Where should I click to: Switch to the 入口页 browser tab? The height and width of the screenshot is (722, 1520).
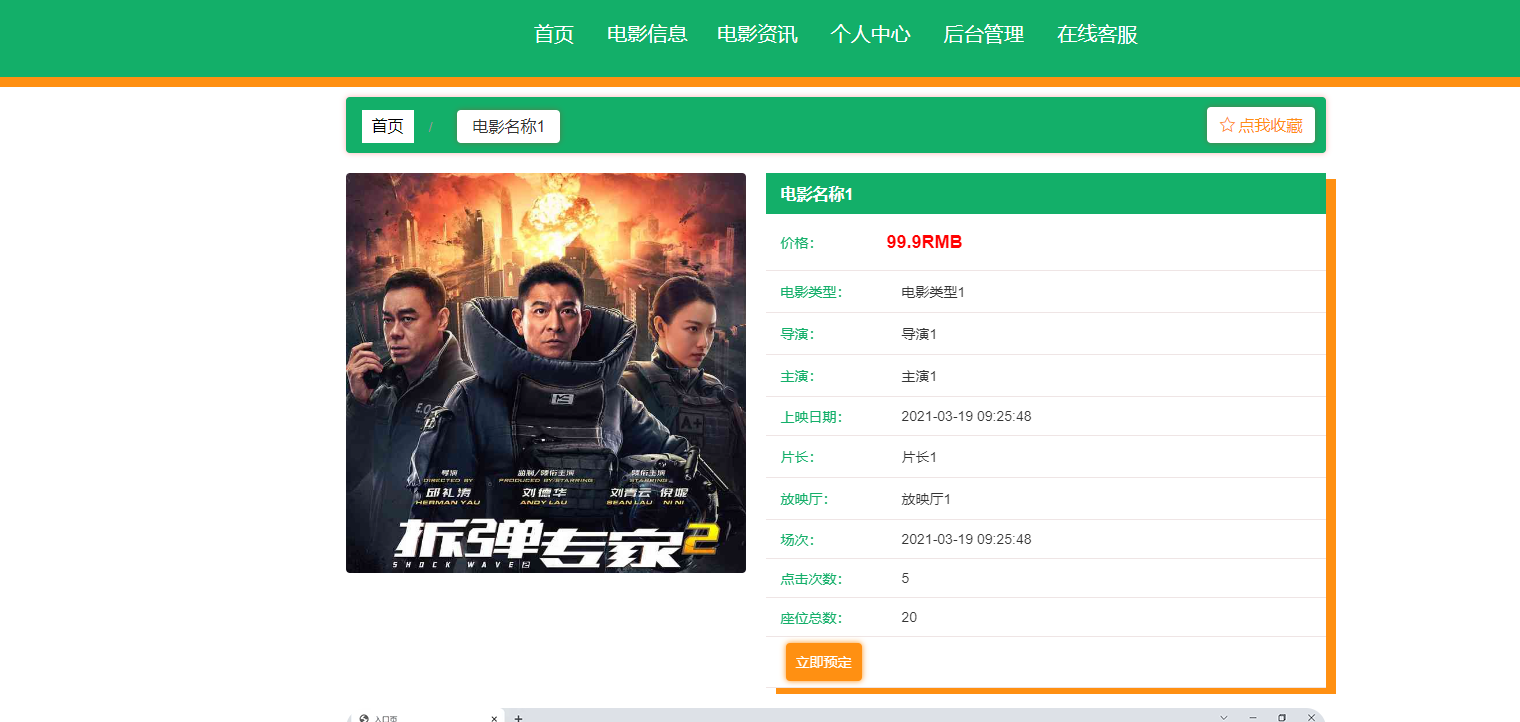click(x=420, y=718)
